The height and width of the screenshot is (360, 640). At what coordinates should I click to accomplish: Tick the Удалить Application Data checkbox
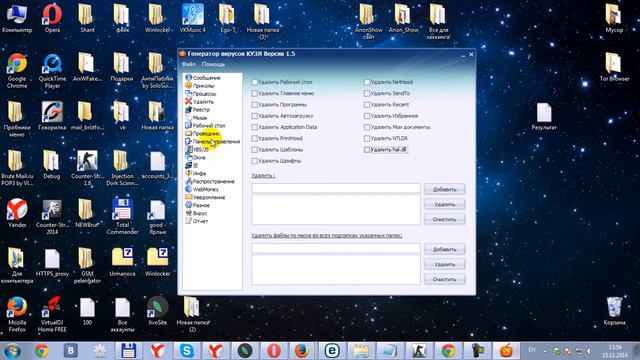click(x=254, y=127)
